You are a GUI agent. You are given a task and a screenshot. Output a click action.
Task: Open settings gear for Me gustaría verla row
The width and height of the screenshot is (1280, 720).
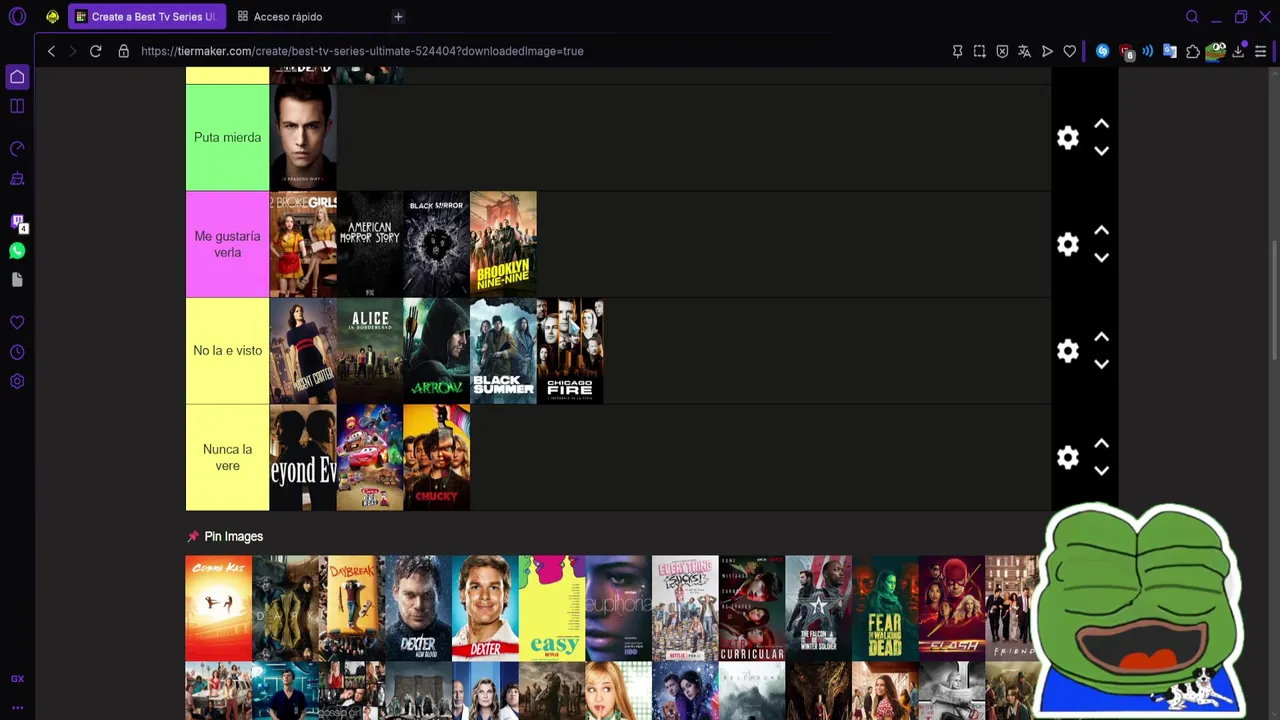pos(1068,245)
